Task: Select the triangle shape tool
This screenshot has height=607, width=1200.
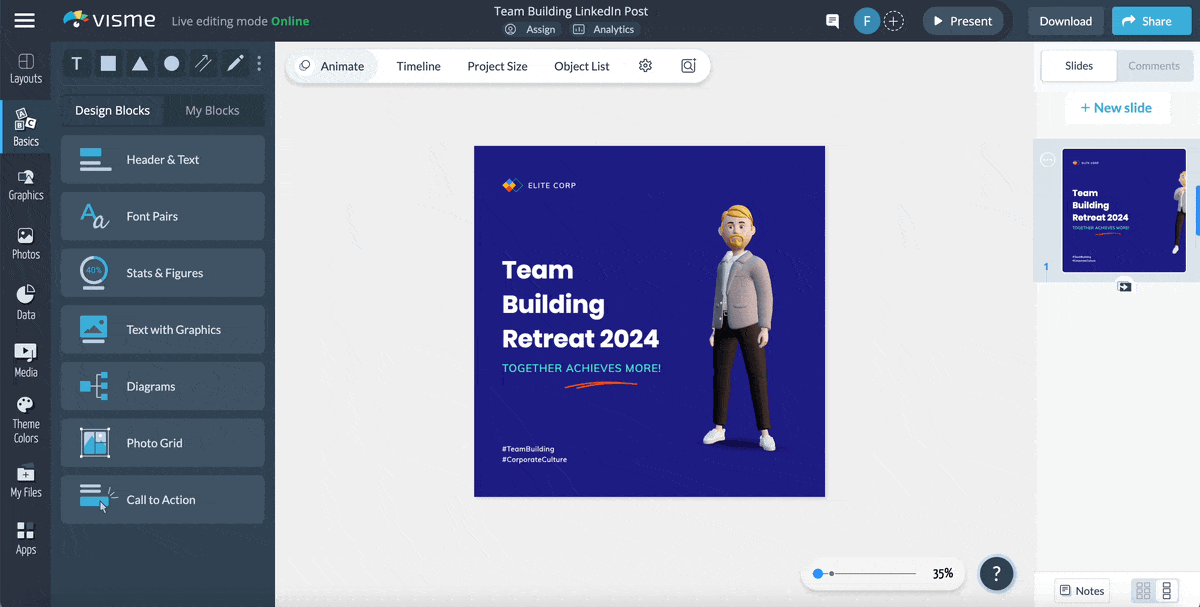Action: pos(140,63)
